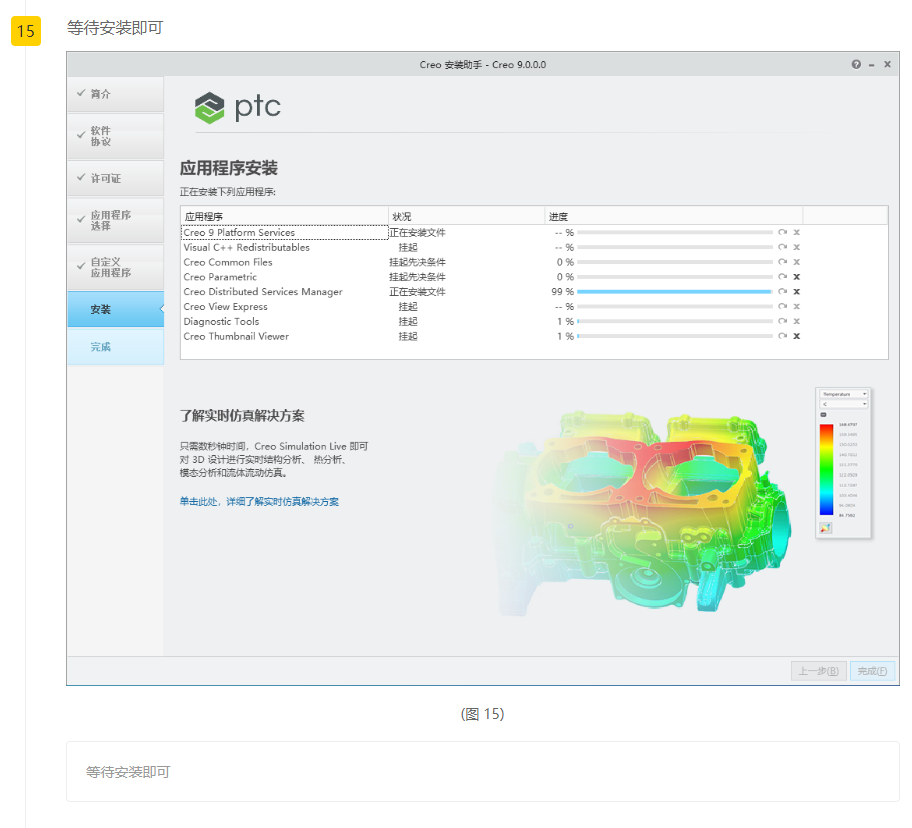Click the PTC logo
Viewport: 912px width, 828px height.
click(x=237, y=108)
